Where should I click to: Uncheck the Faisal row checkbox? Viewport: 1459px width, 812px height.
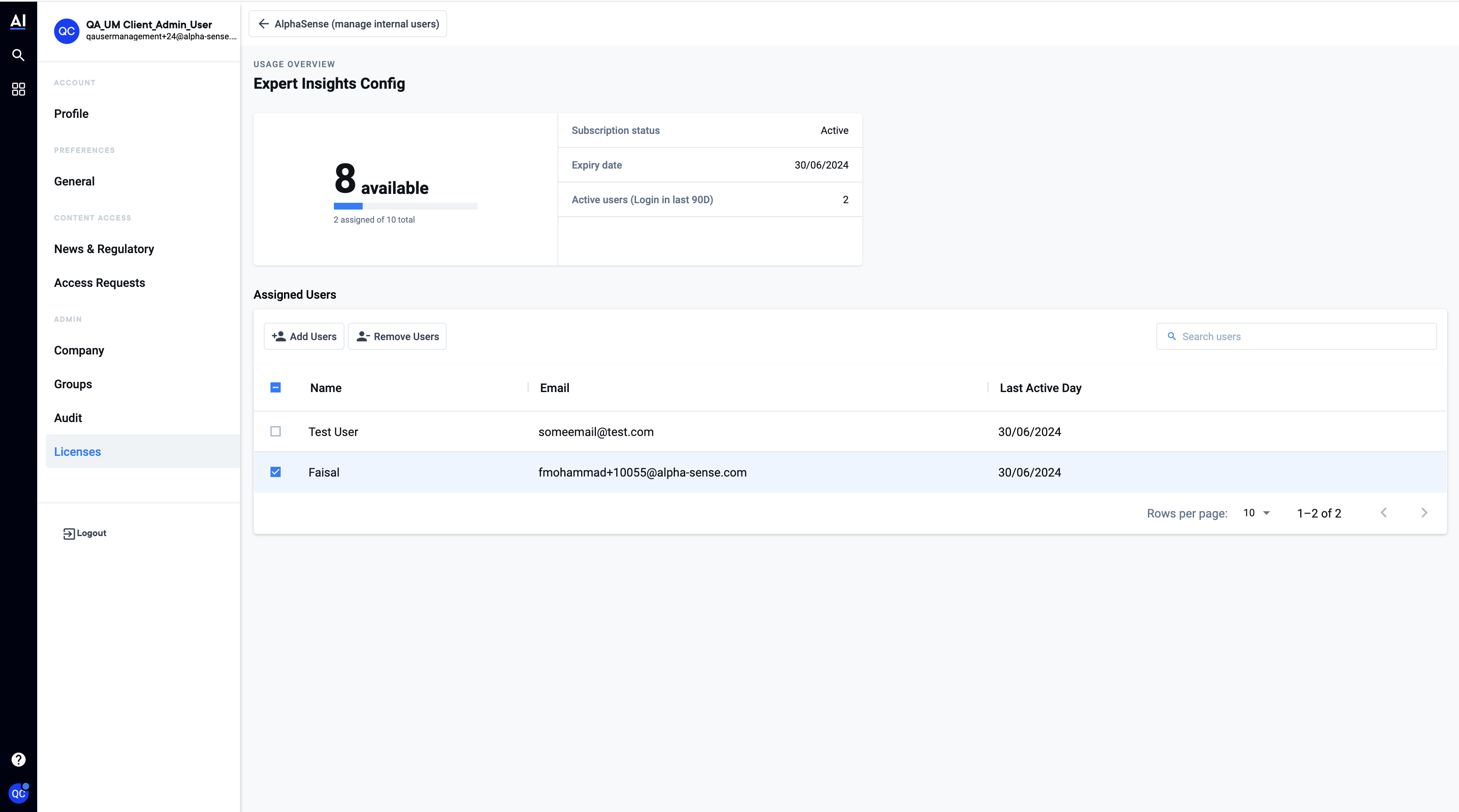point(275,472)
